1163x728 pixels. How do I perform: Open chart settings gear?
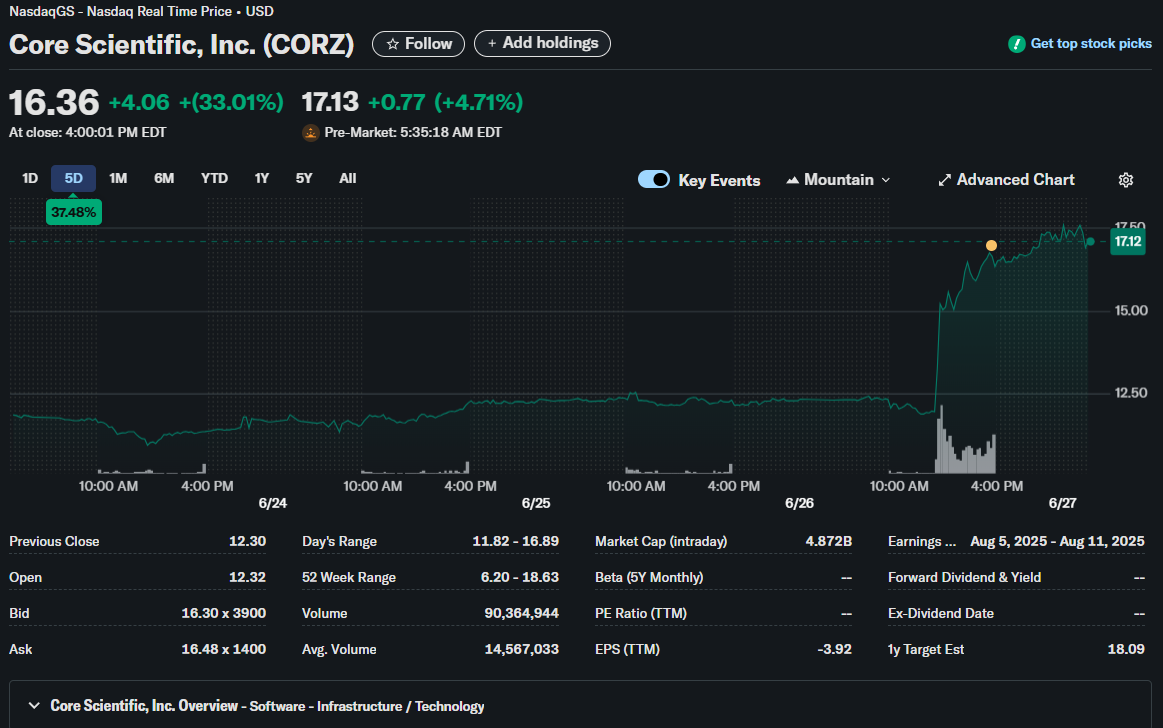[1126, 180]
